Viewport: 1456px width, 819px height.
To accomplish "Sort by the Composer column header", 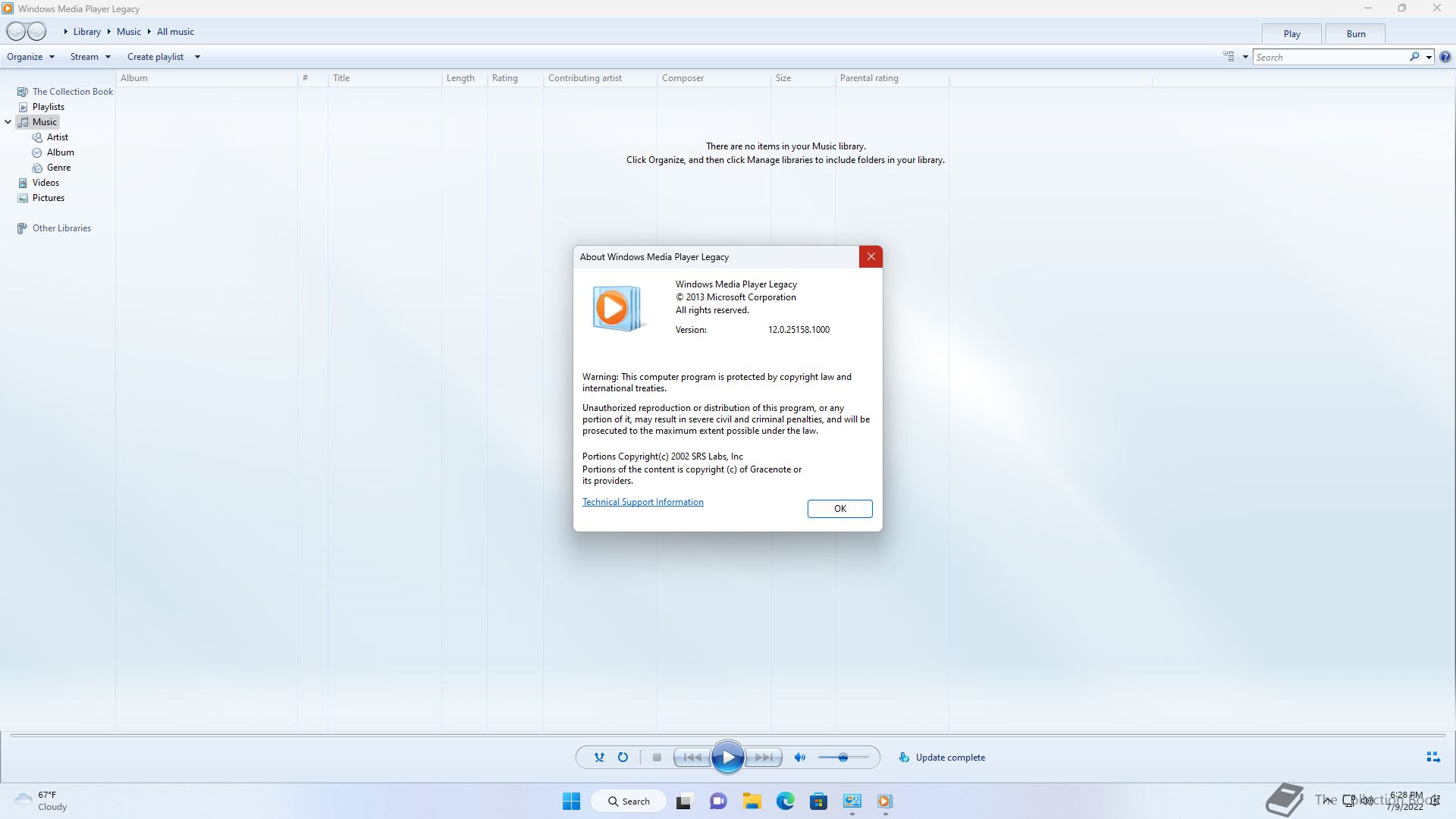I will (714, 78).
